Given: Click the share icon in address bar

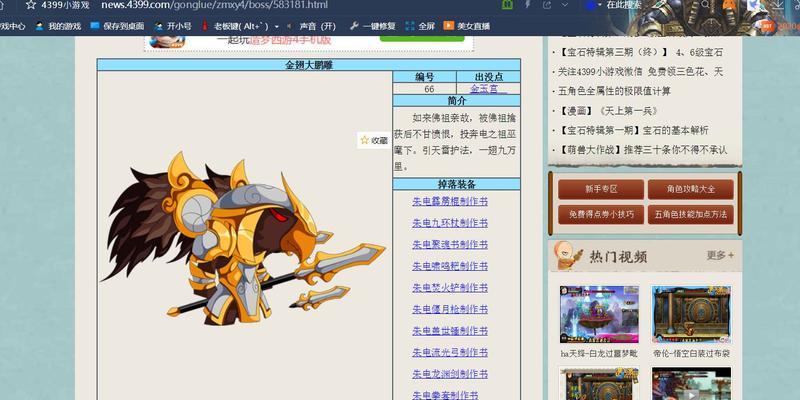Looking at the screenshot, I should click(547, 5).
